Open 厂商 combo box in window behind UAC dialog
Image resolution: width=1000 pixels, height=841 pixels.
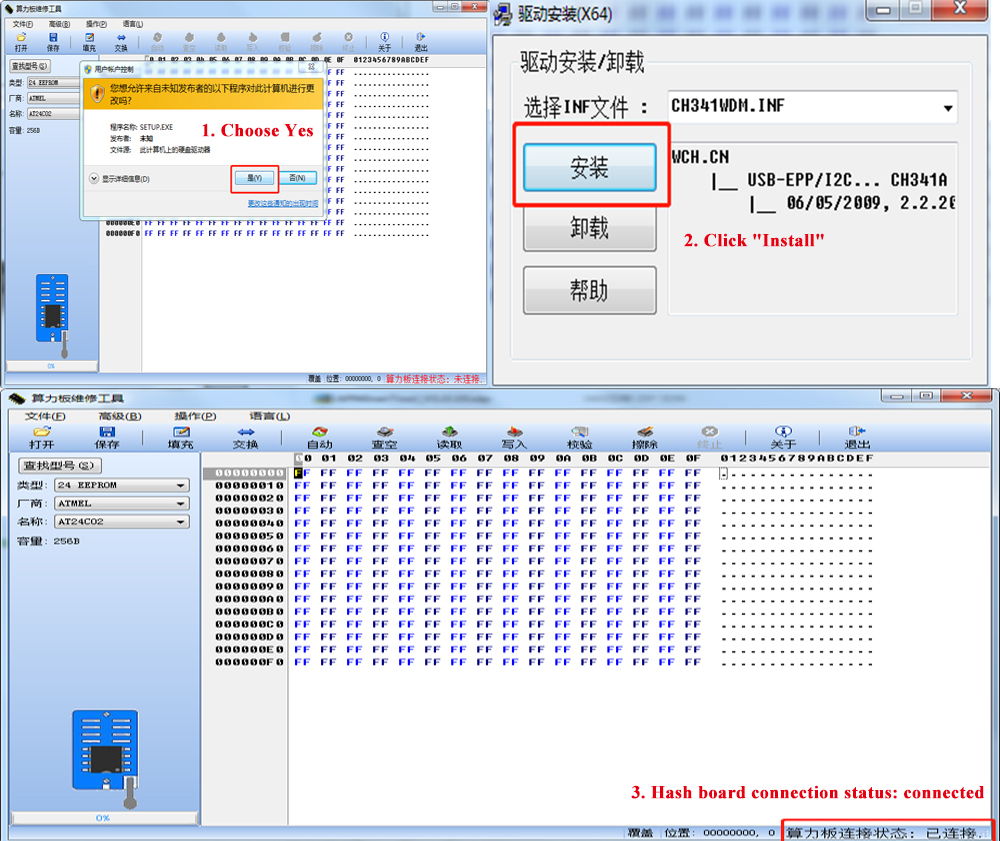(53, 98)
